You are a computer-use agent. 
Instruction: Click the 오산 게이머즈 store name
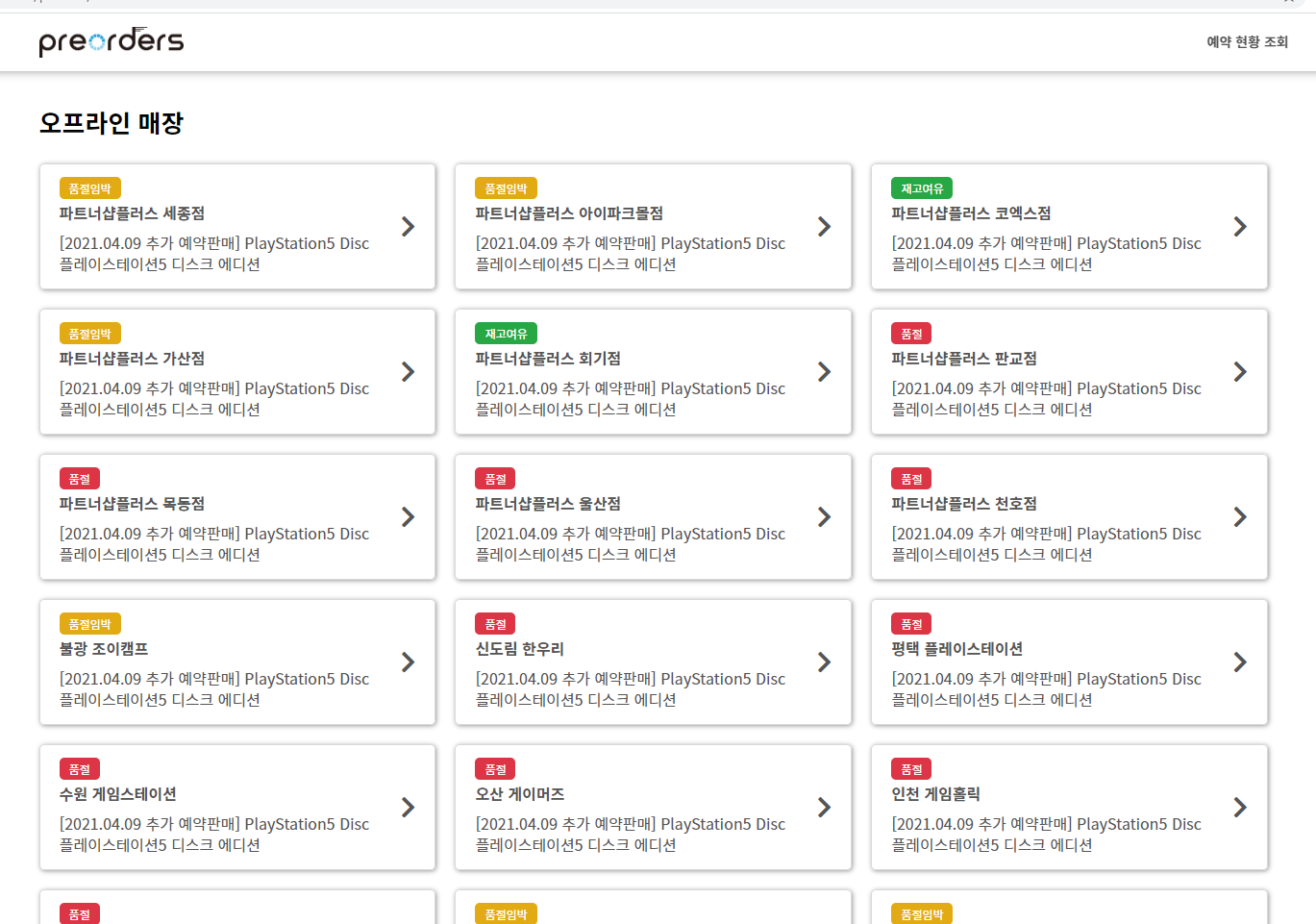[x=520, y=794]
